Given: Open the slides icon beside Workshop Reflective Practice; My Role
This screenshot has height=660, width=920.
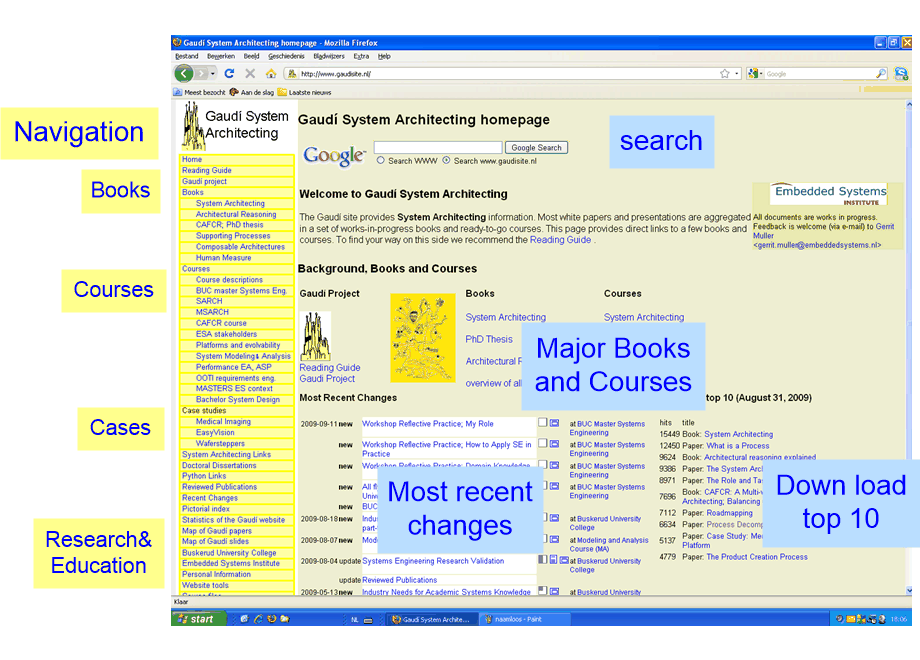Looking at the screenshot, I should [554, 423].
